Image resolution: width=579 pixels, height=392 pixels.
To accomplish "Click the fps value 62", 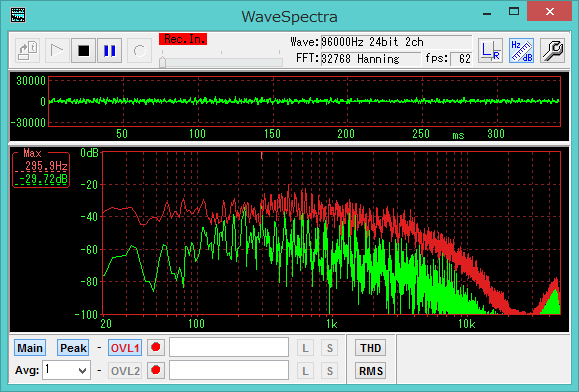I will coord(462,59).
